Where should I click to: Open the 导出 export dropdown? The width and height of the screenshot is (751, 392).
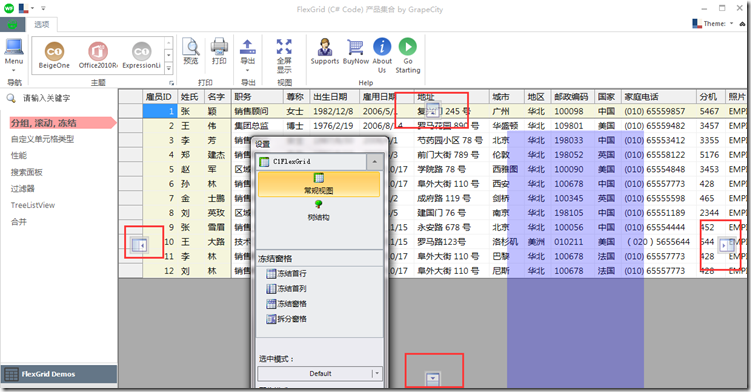[x=248, y=55]
